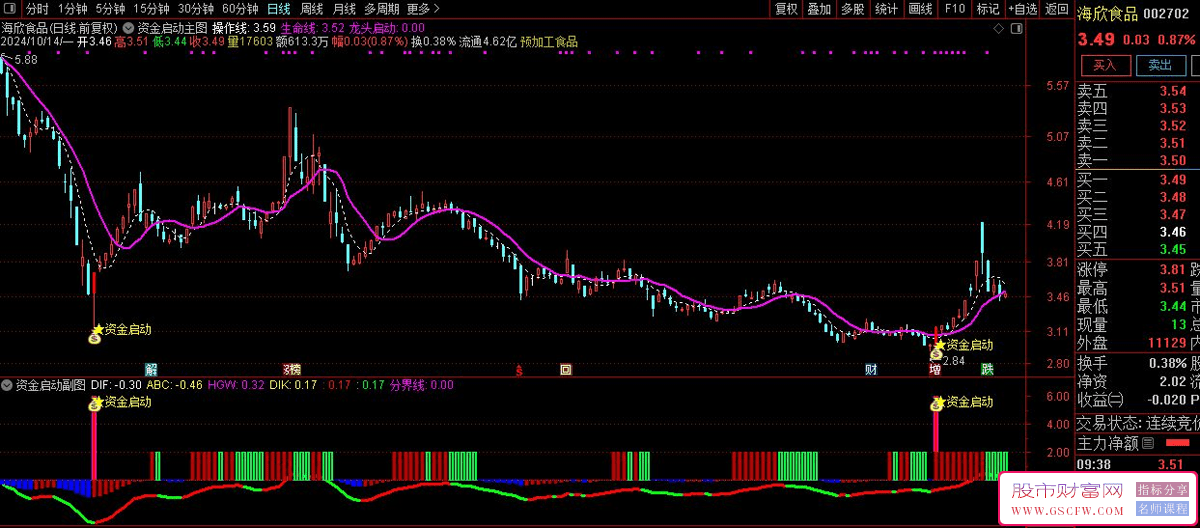Select the 卖四 price 3.53

[x=1173, y=108]
